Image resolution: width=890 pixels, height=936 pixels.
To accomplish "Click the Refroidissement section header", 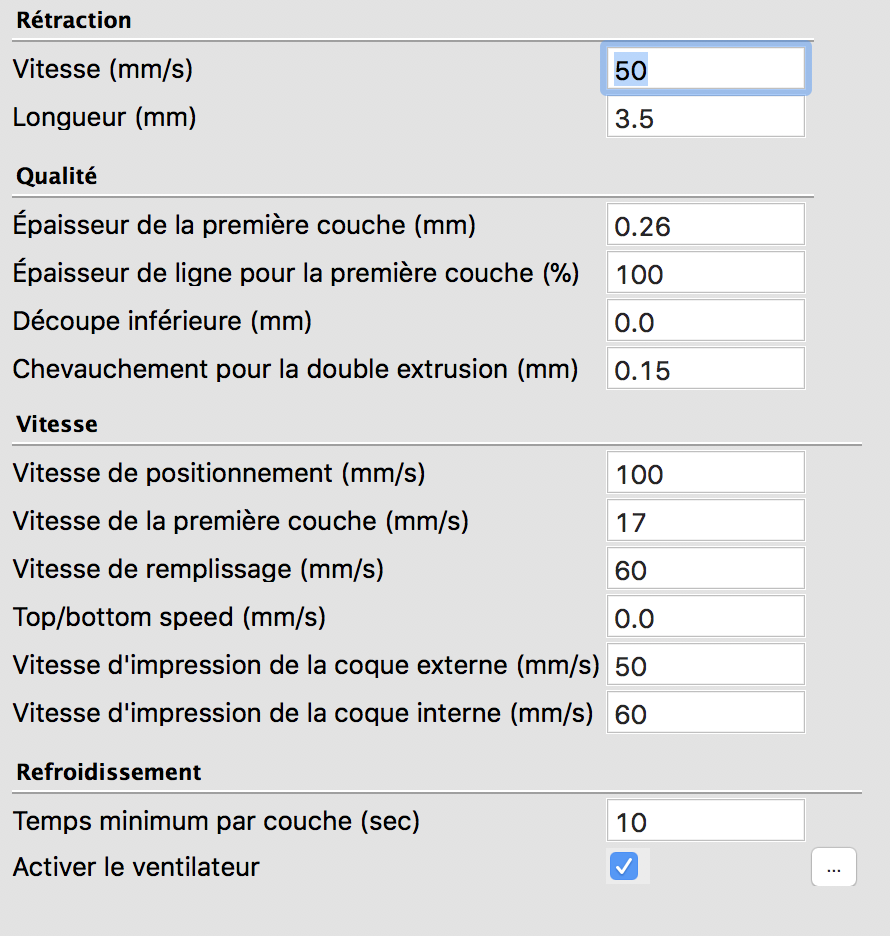I will (x=109, y=773).
